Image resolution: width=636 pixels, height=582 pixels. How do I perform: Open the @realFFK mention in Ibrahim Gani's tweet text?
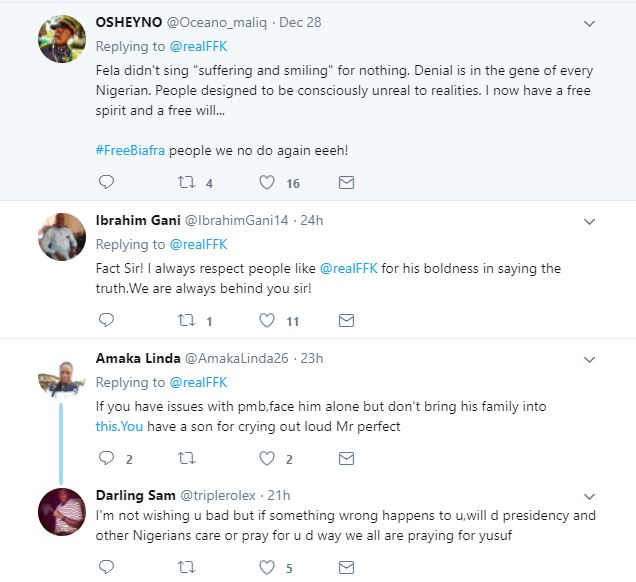pos(348,269)
